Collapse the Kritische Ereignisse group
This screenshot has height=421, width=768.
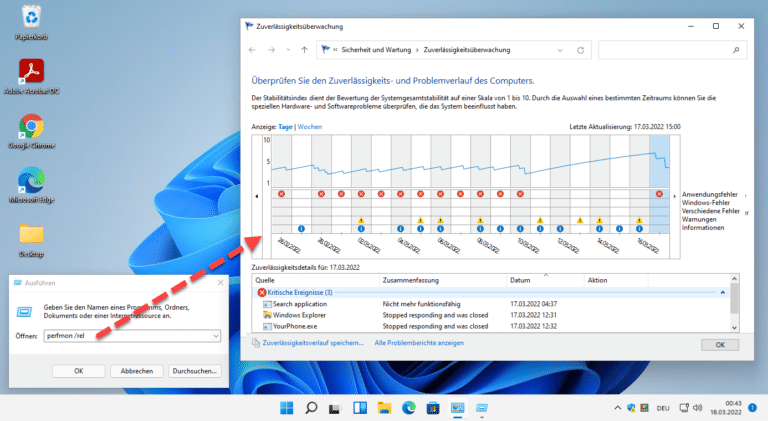(722, 292)
